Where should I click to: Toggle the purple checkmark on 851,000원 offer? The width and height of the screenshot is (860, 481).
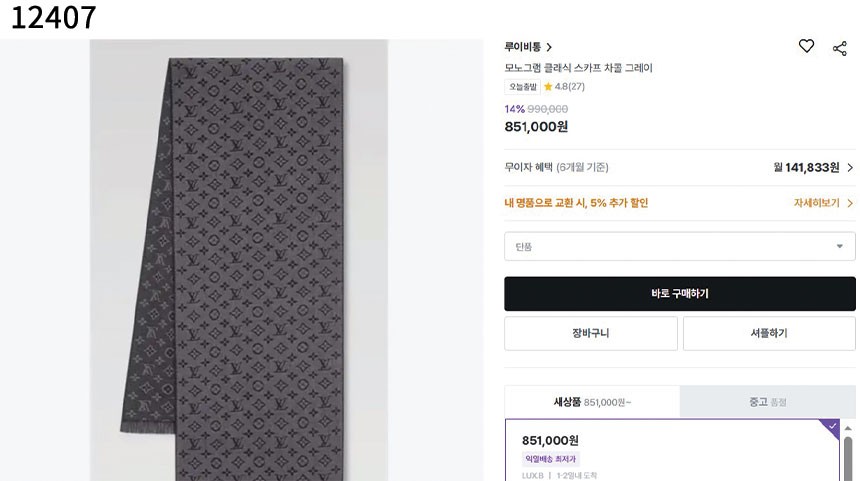point(832,426)
